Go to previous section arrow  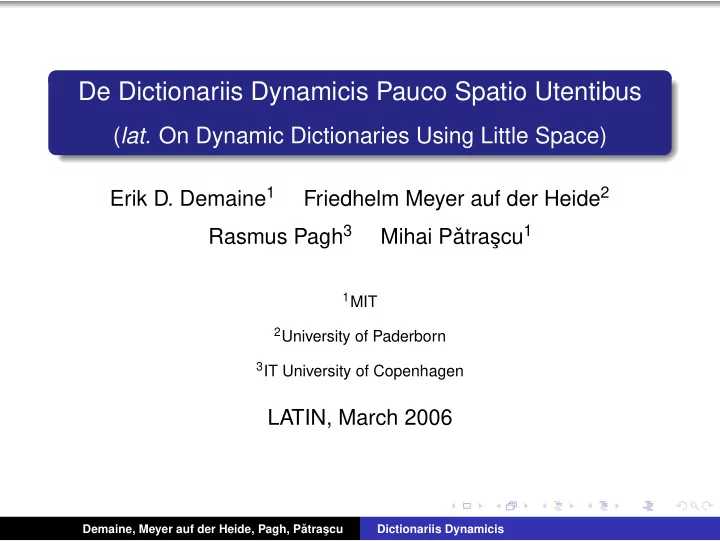pyautogui.click(x=590, y=506)
